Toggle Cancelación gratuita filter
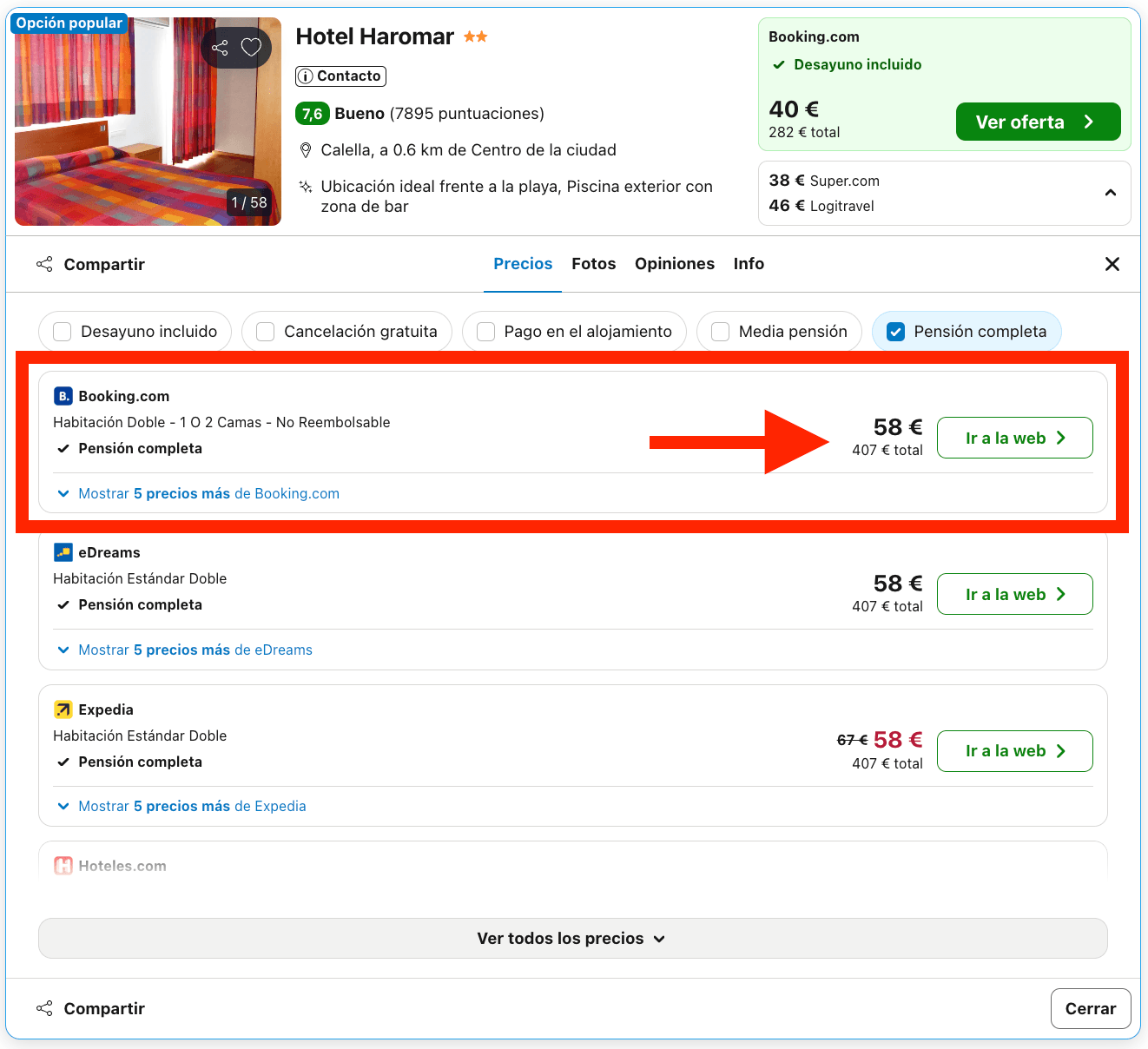This screenshot has width=1148, height=1049. (346, 332)
